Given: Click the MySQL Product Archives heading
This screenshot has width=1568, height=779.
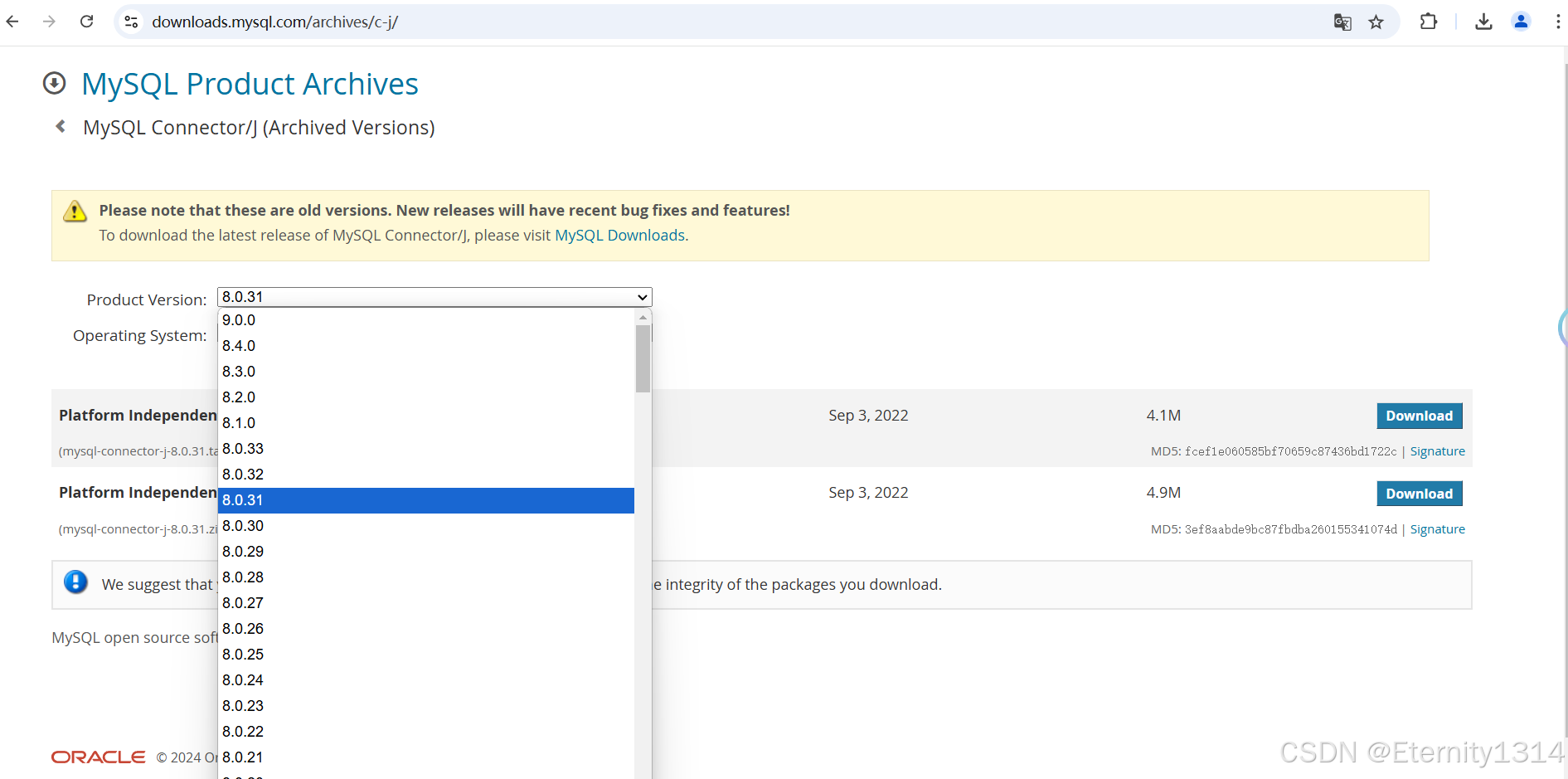Looking at the screenshot, I should coord(250,84).
